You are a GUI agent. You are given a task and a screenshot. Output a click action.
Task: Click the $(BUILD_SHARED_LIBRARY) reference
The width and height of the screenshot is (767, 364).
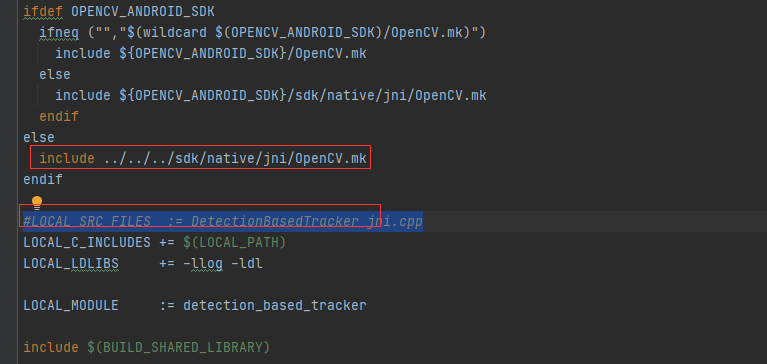179,348
